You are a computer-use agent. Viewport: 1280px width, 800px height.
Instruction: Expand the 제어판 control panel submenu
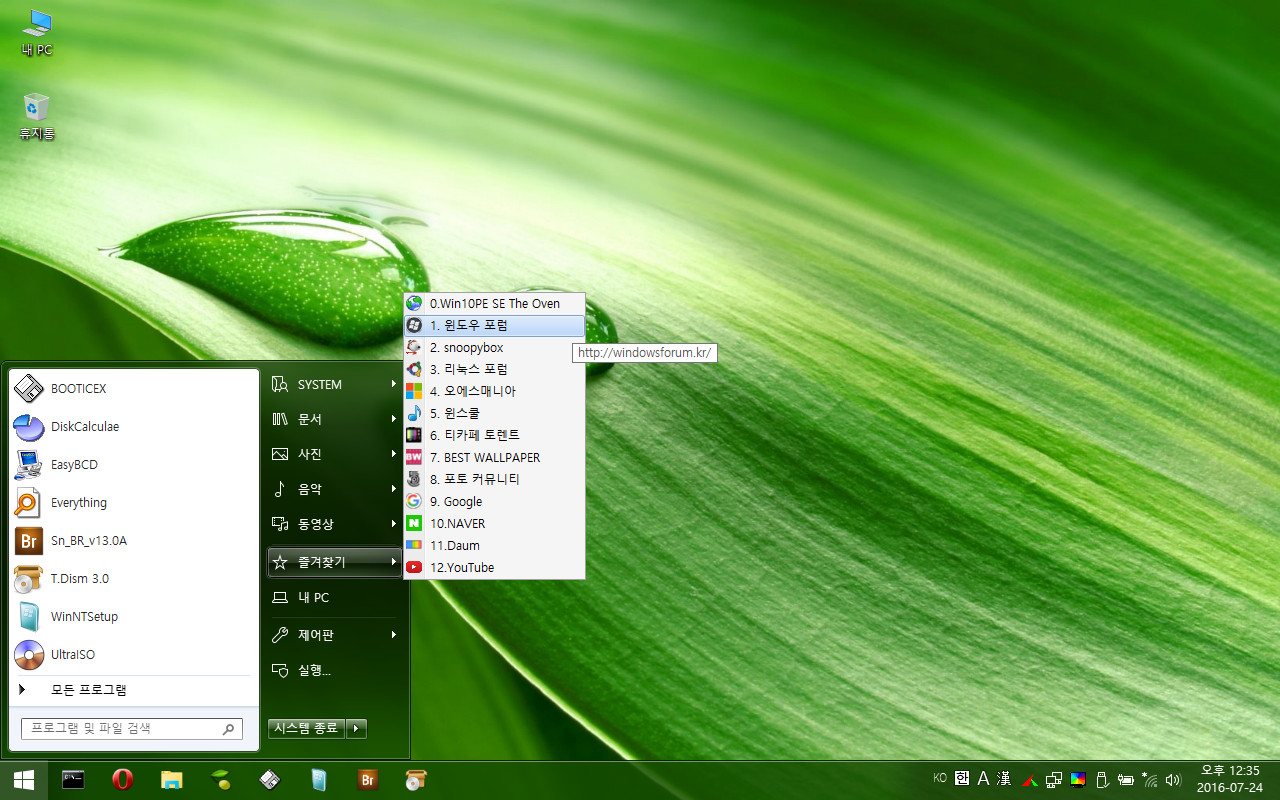point(335,634)
